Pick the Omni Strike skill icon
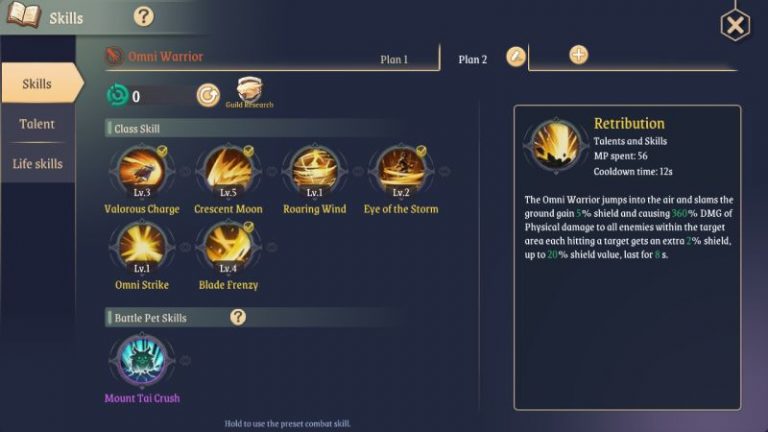 (142, 247)
